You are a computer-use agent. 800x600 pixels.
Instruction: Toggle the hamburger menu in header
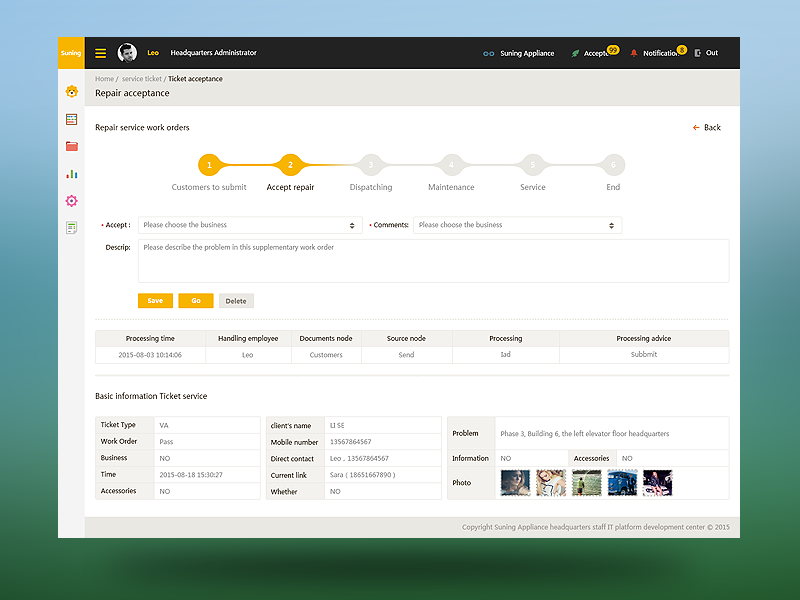(101, 53)
